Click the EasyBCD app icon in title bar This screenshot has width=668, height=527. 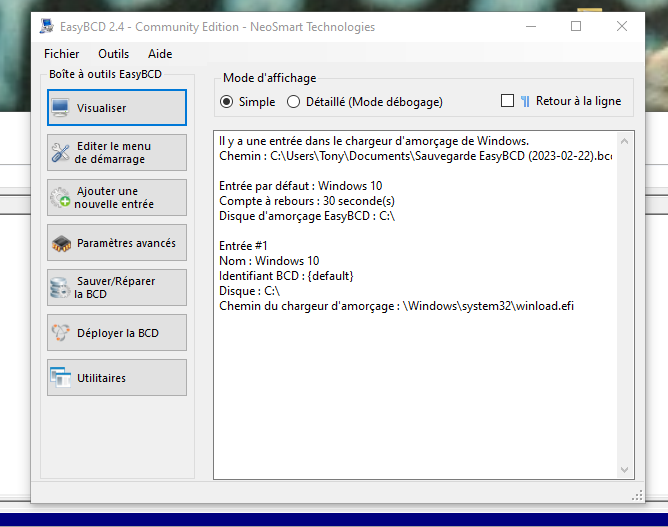click(46, 26)
